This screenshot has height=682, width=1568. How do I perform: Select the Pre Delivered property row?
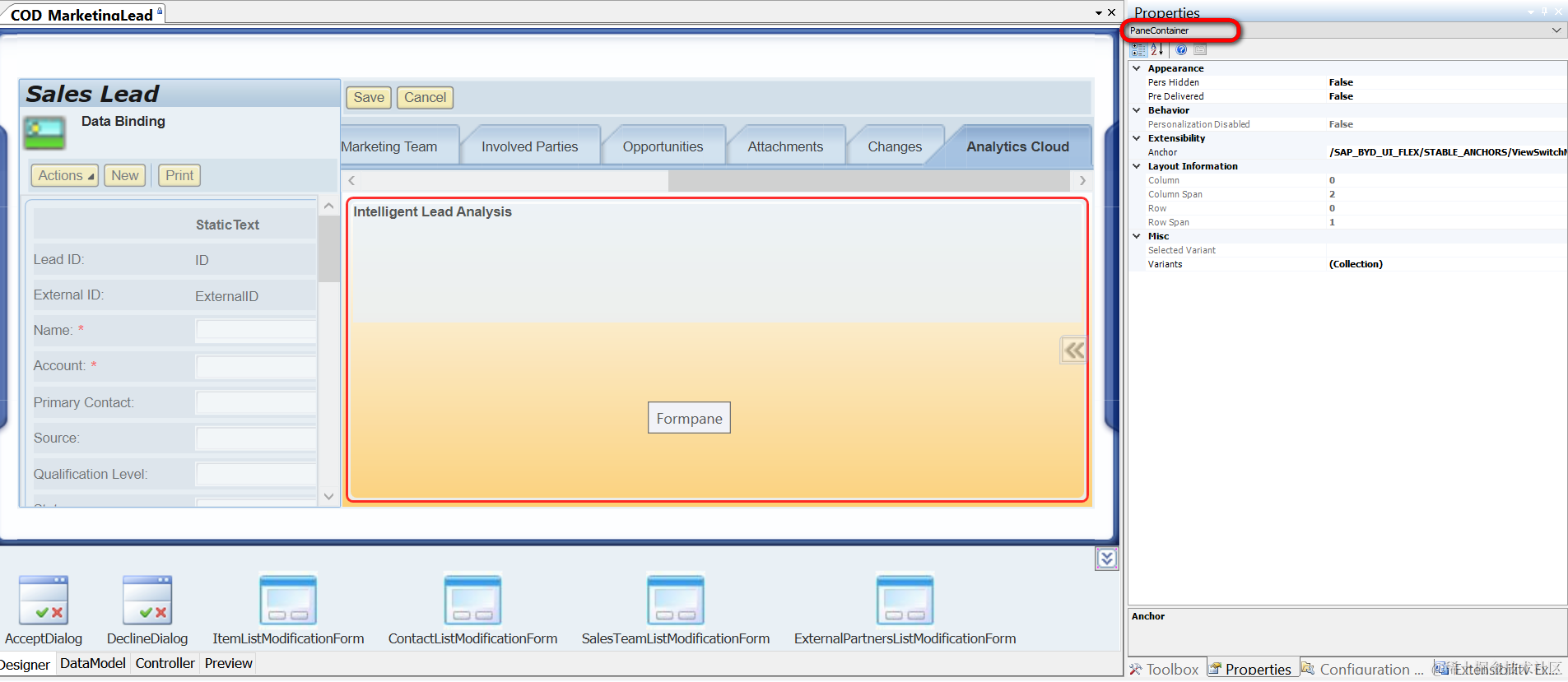pos(1348,96)
